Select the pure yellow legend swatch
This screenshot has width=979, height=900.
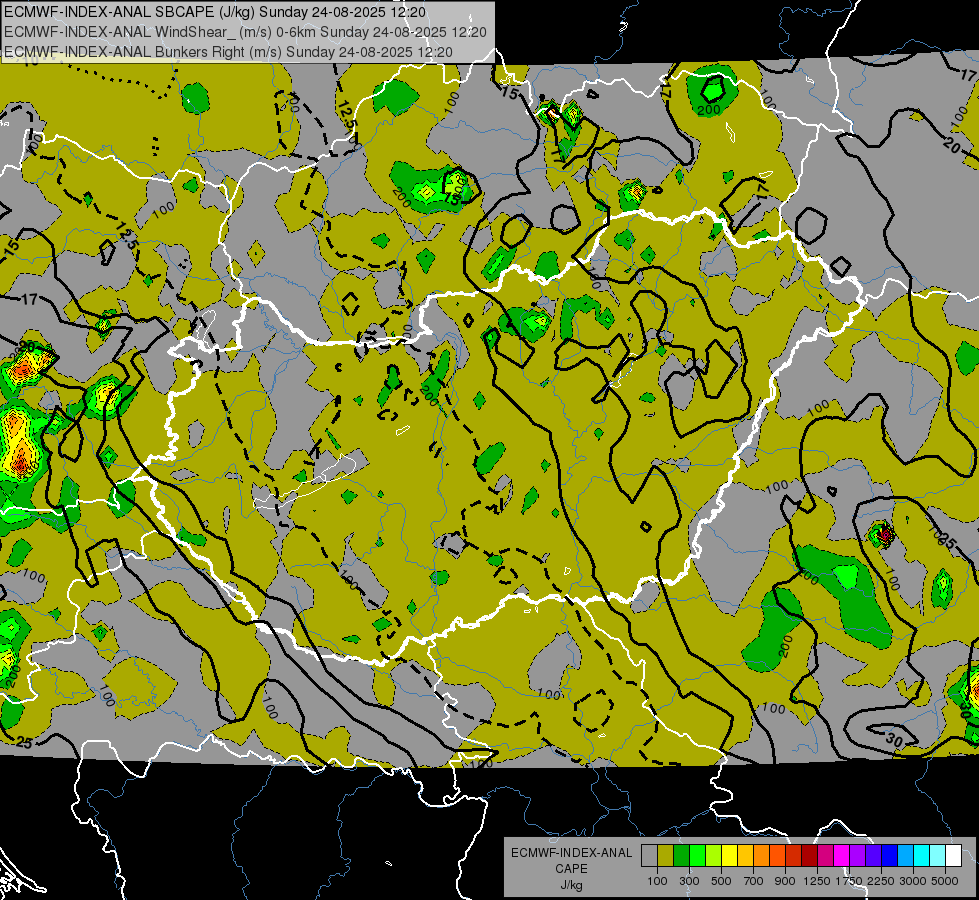pos(730,856)
